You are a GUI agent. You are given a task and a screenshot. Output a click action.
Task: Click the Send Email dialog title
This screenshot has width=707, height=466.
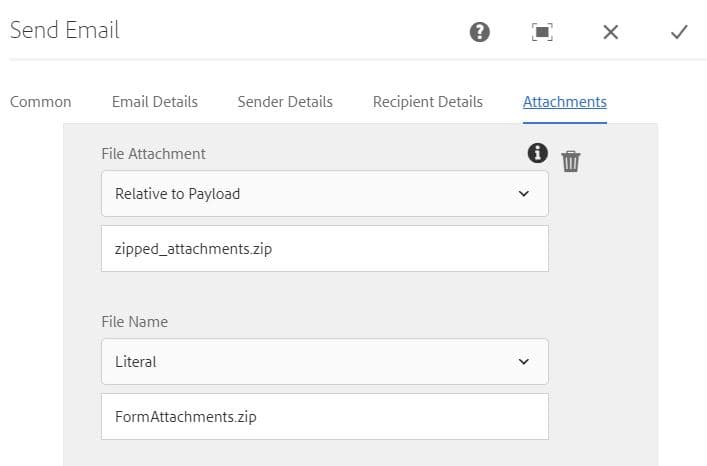64,30
